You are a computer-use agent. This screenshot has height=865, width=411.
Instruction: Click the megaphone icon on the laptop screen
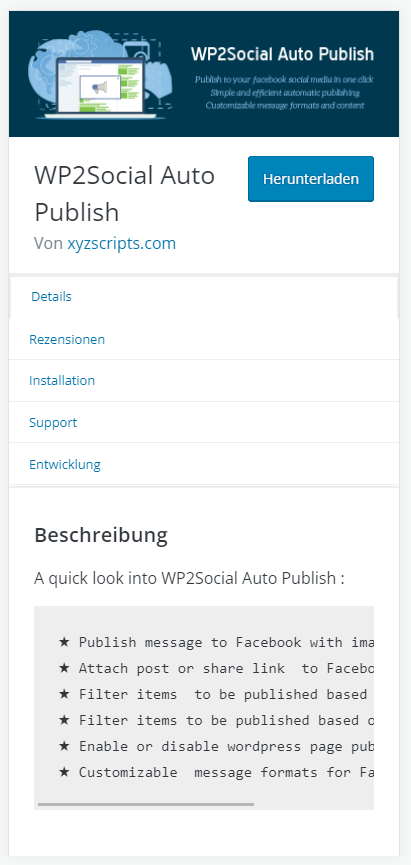pos(100,87)
